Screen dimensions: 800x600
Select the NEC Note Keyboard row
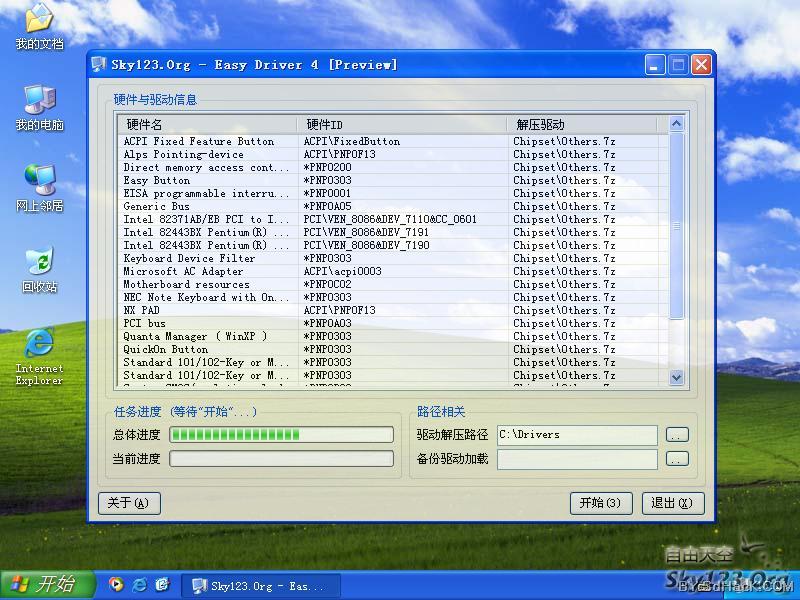[393, 297]
